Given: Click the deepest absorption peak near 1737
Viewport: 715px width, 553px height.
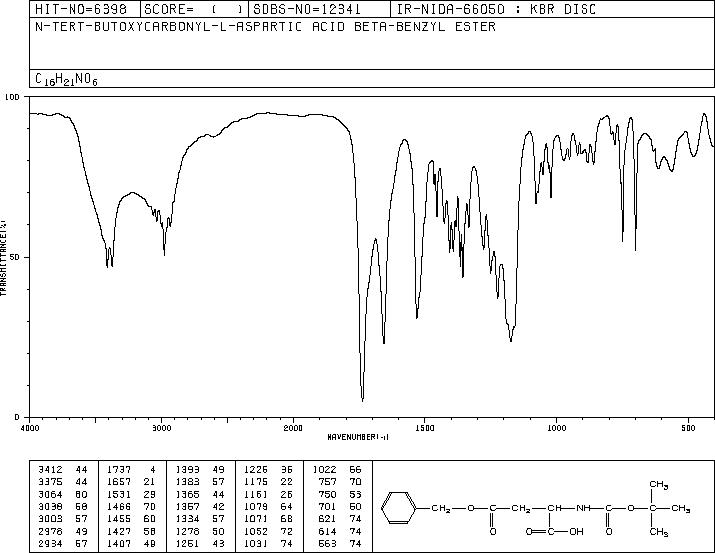Looking at the screenshot, I should (x=363, y=399).
